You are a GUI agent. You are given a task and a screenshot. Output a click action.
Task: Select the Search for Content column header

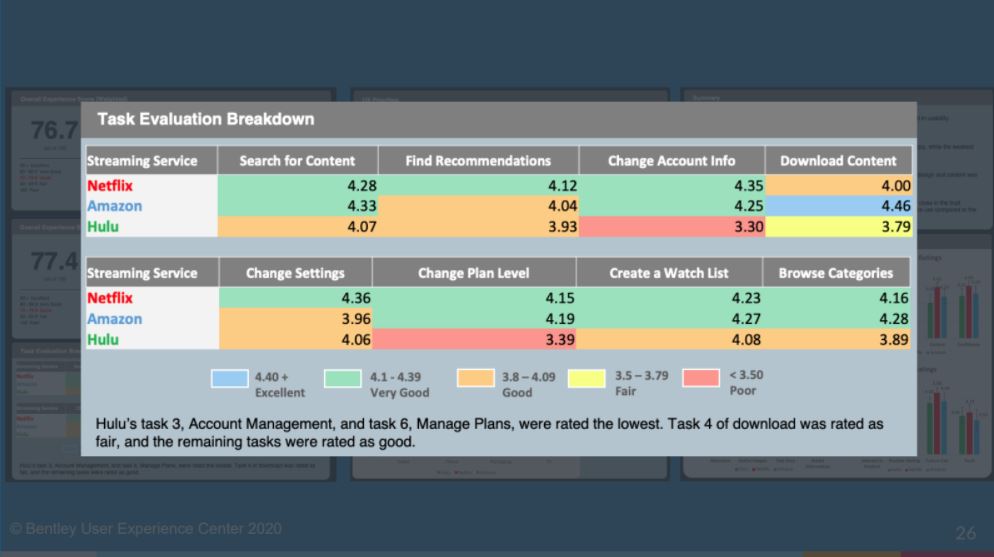(x=297, y=161)
